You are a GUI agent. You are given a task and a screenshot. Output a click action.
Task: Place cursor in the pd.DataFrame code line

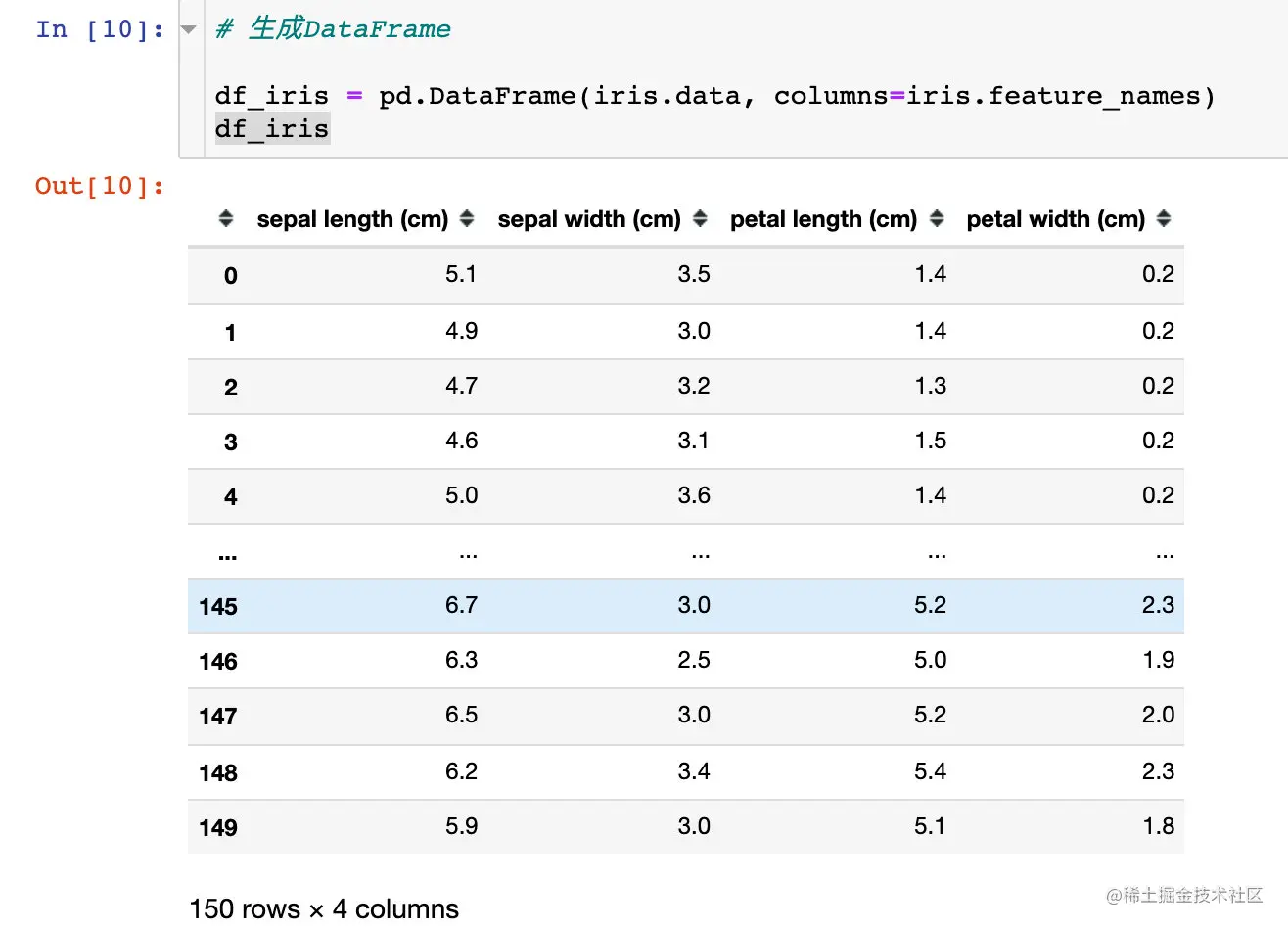coord(714,96)
